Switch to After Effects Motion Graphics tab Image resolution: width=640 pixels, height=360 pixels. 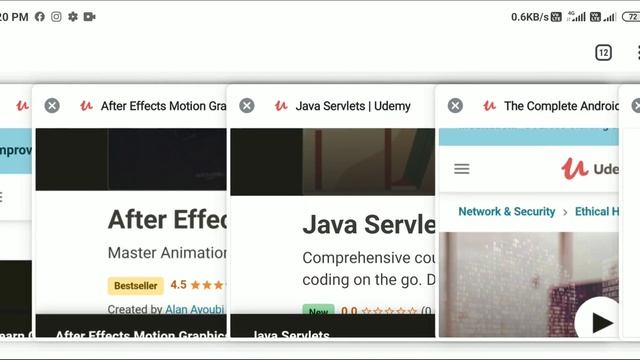tap(163, 106)
